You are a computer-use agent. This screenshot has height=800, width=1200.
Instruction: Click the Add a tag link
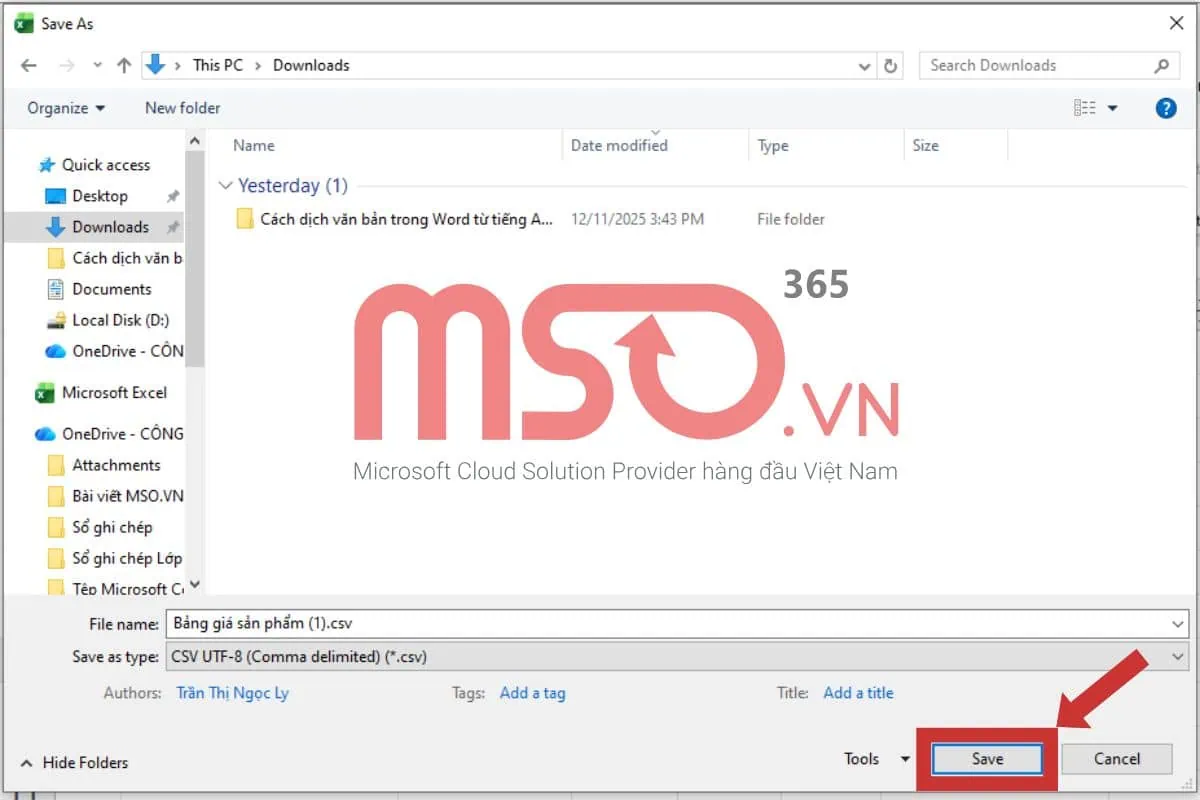[532, 693]
